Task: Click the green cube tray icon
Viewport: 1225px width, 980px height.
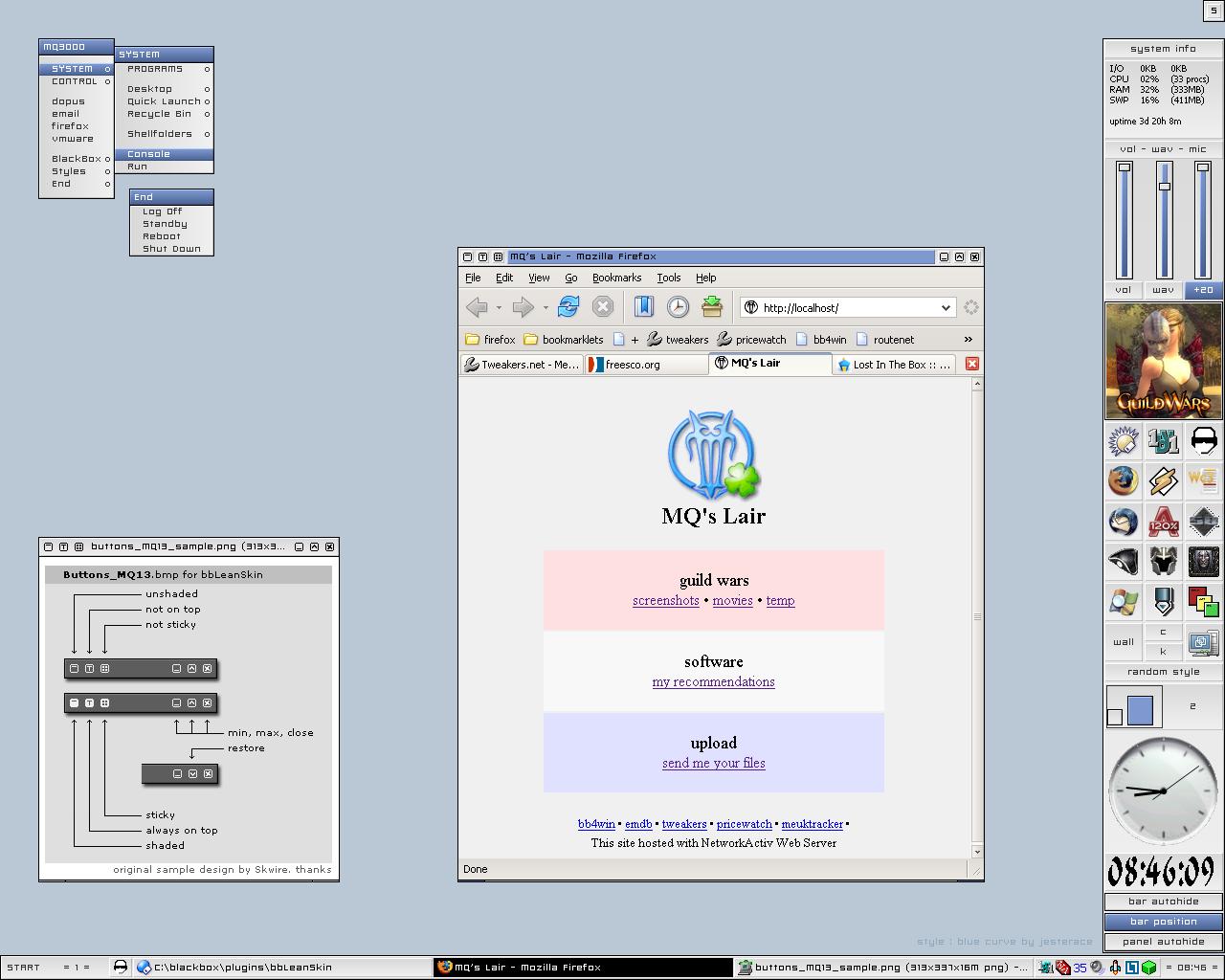Action: (1148, 967)
